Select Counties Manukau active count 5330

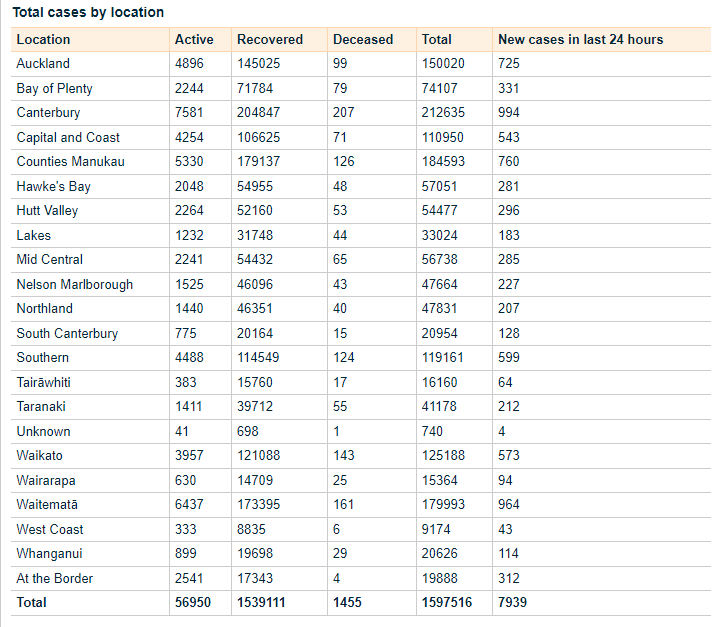click(190, 162)
